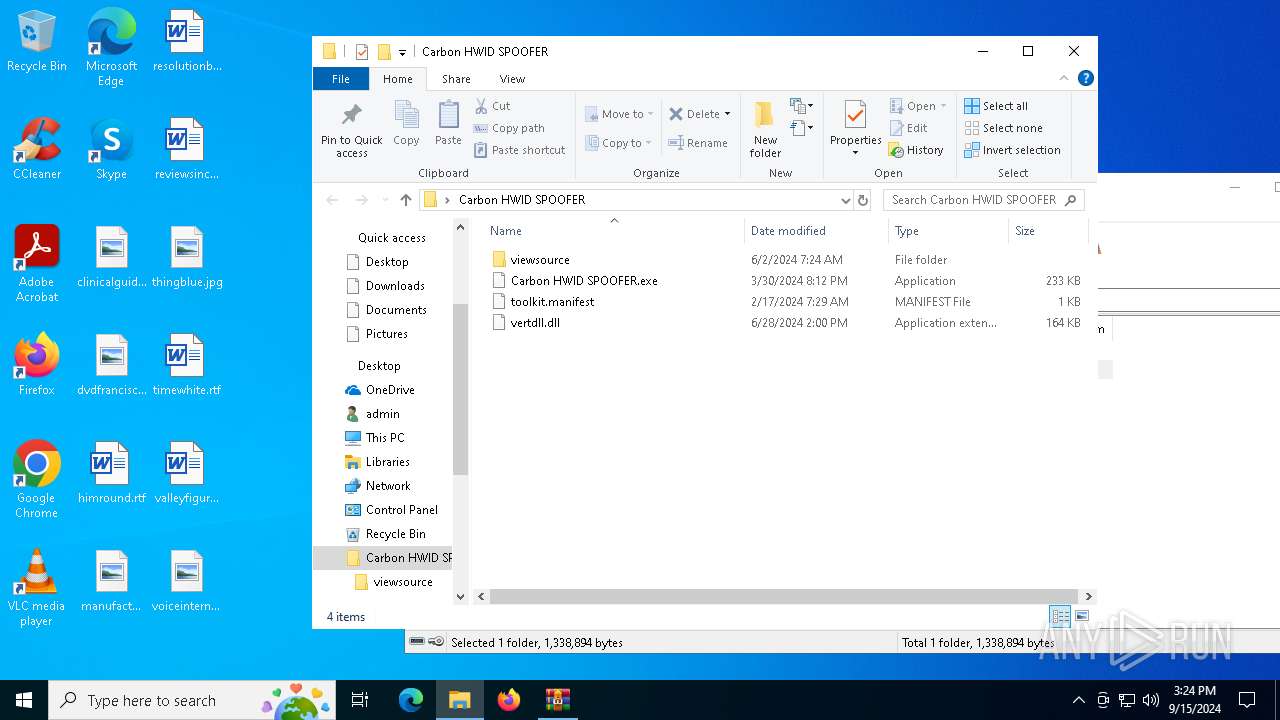Open Google Chrome desktop shortcut
The width and height of the screenshot is (1280, 720).
(36, 480)
